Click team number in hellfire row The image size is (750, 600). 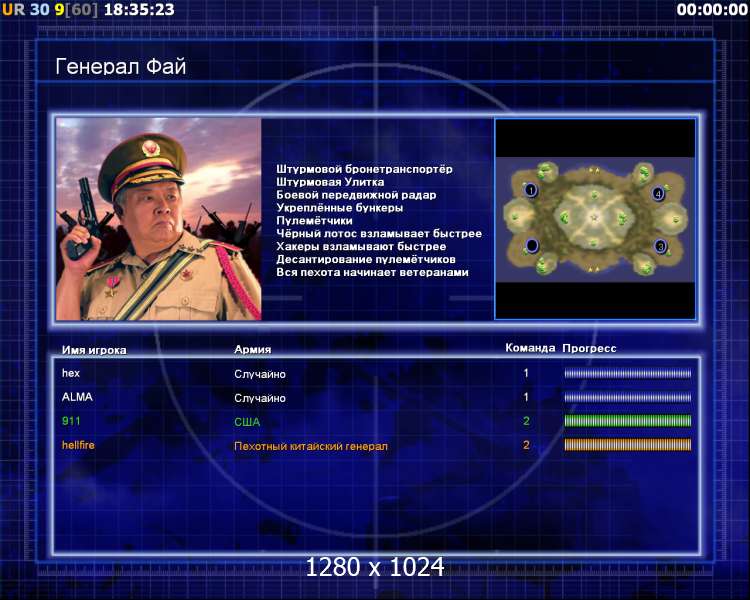[526, 445]
